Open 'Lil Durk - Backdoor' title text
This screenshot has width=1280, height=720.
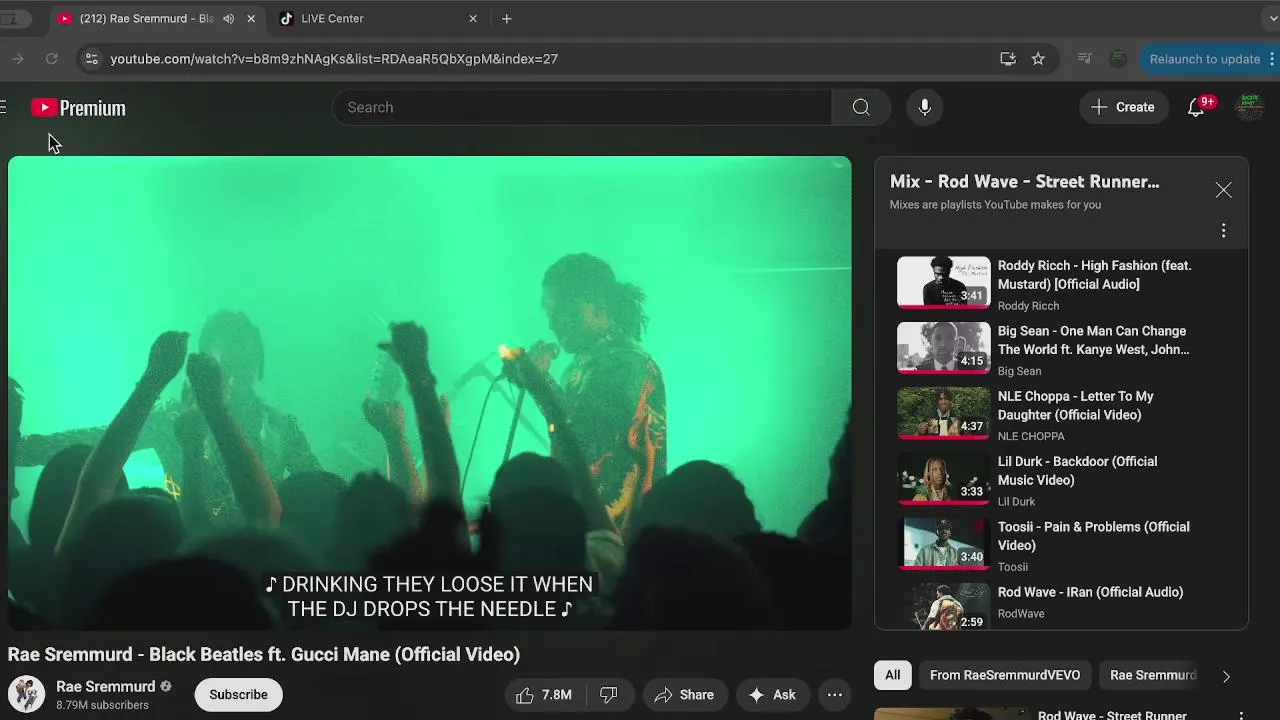coord(1078,470)
